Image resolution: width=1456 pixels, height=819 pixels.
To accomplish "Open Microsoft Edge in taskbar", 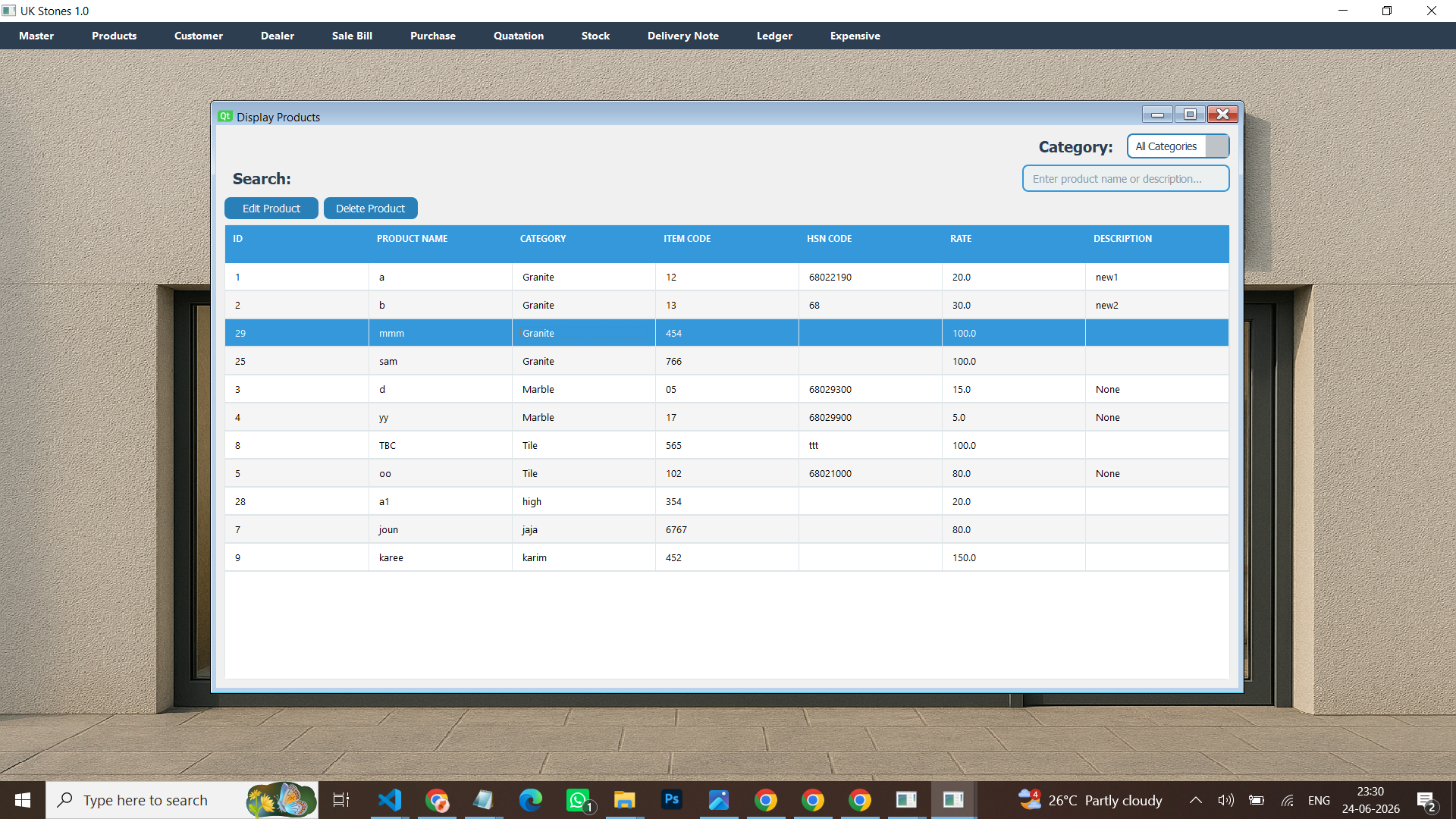I will [531, 800].
